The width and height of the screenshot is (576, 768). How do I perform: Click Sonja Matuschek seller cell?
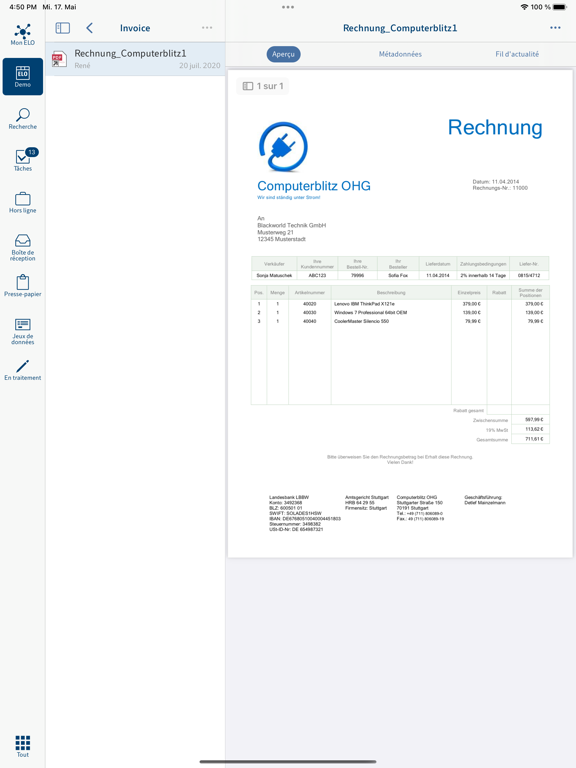pyautogui.click(x=274, y=275)
